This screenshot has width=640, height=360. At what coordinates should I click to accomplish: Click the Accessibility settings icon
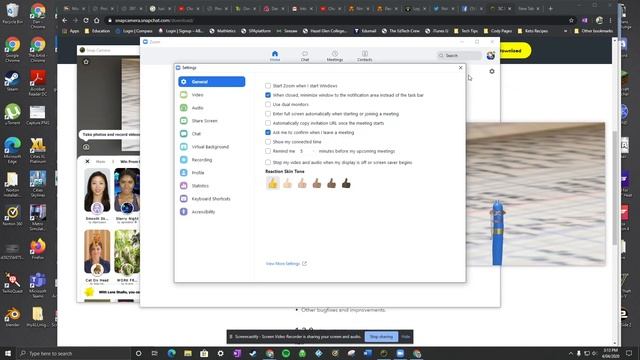click(184, 212)
